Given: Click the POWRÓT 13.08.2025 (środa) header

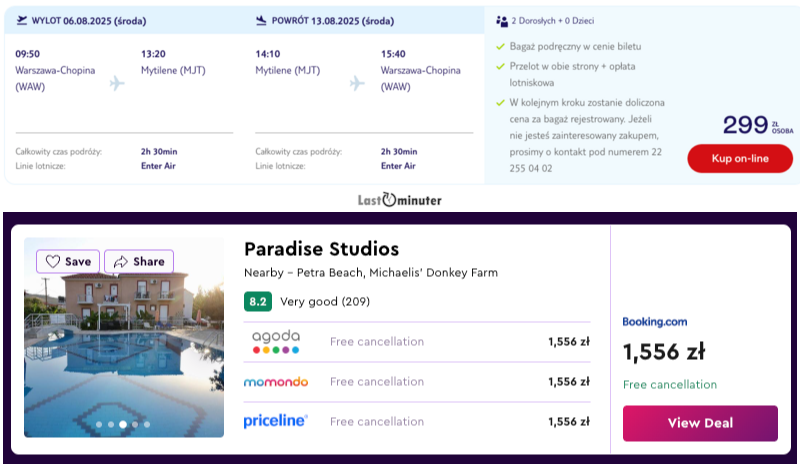Looking at the screenshot, I should pos(333,21).
